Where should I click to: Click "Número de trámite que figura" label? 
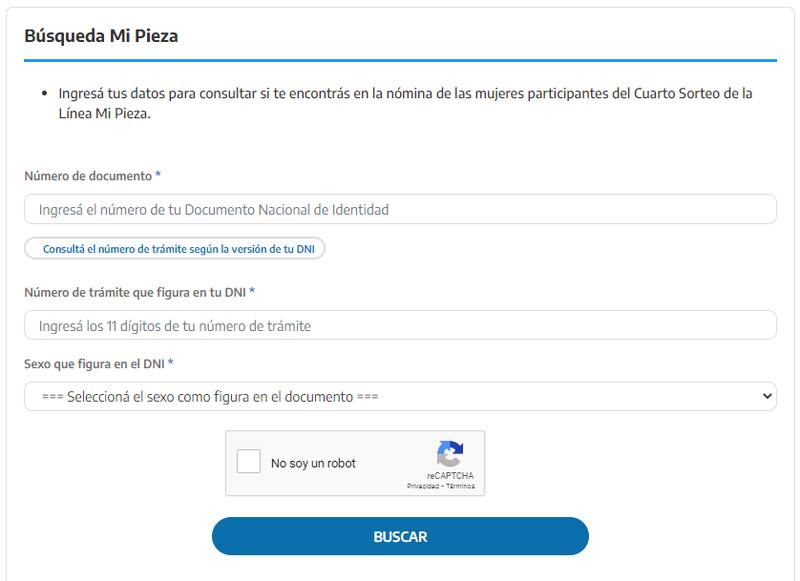[134, 292]
